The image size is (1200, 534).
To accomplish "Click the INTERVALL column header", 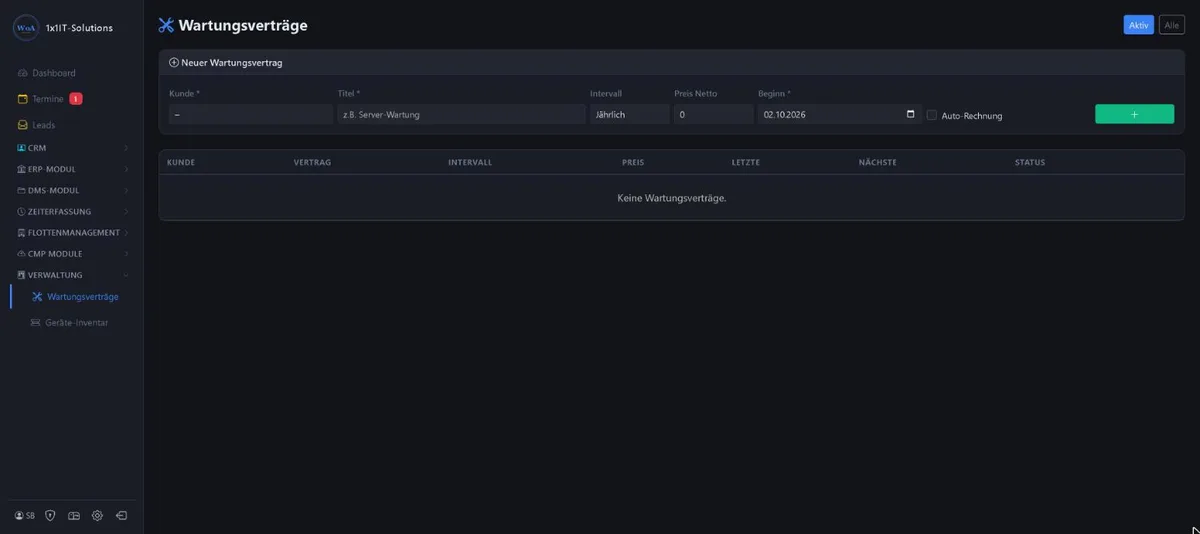I will tap(470, 162).
